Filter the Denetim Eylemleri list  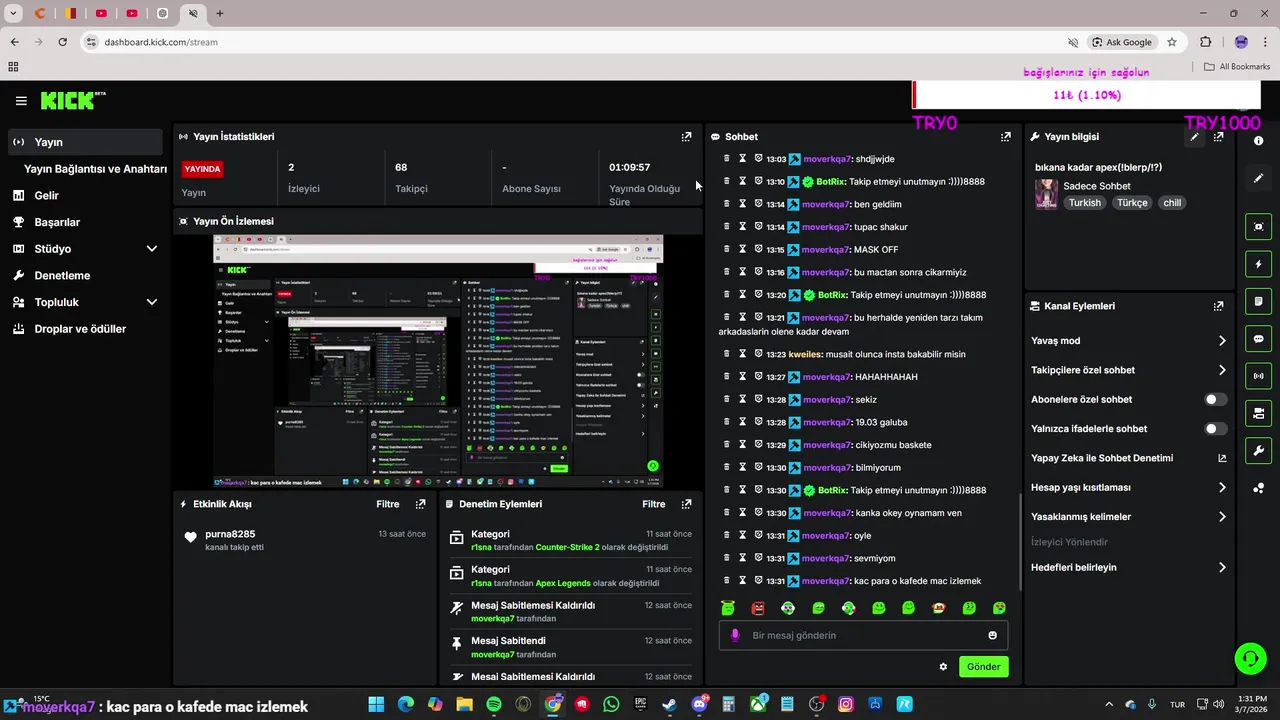(654, 505)
